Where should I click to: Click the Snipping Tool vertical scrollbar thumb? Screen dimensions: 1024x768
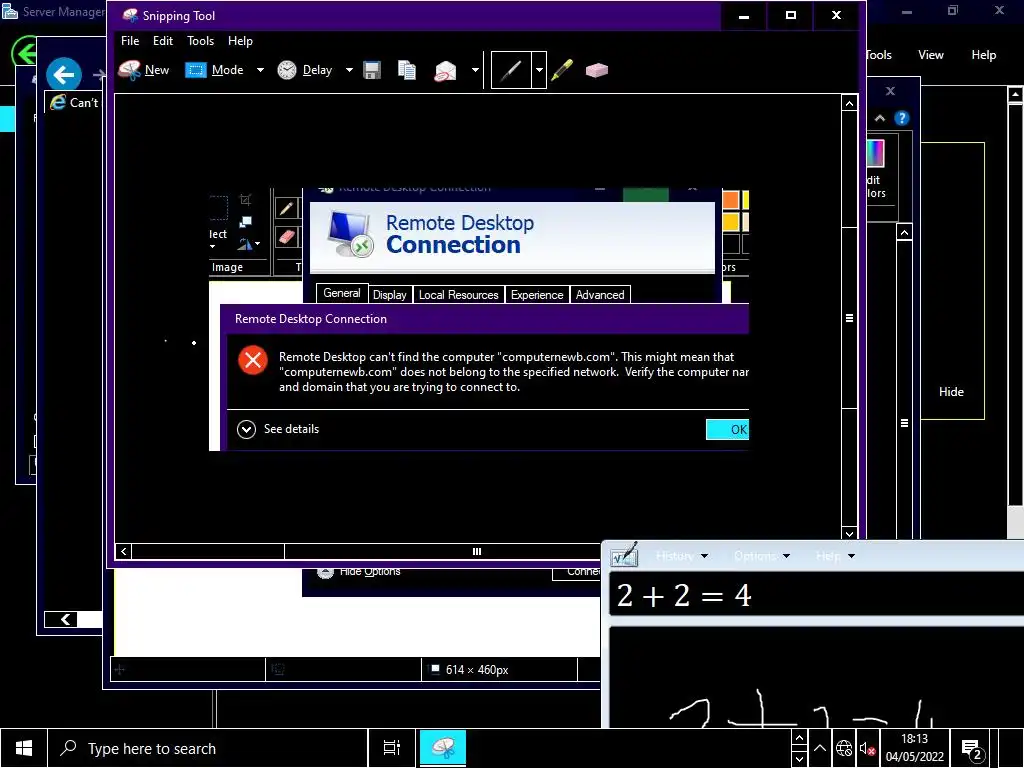(849, 318)
